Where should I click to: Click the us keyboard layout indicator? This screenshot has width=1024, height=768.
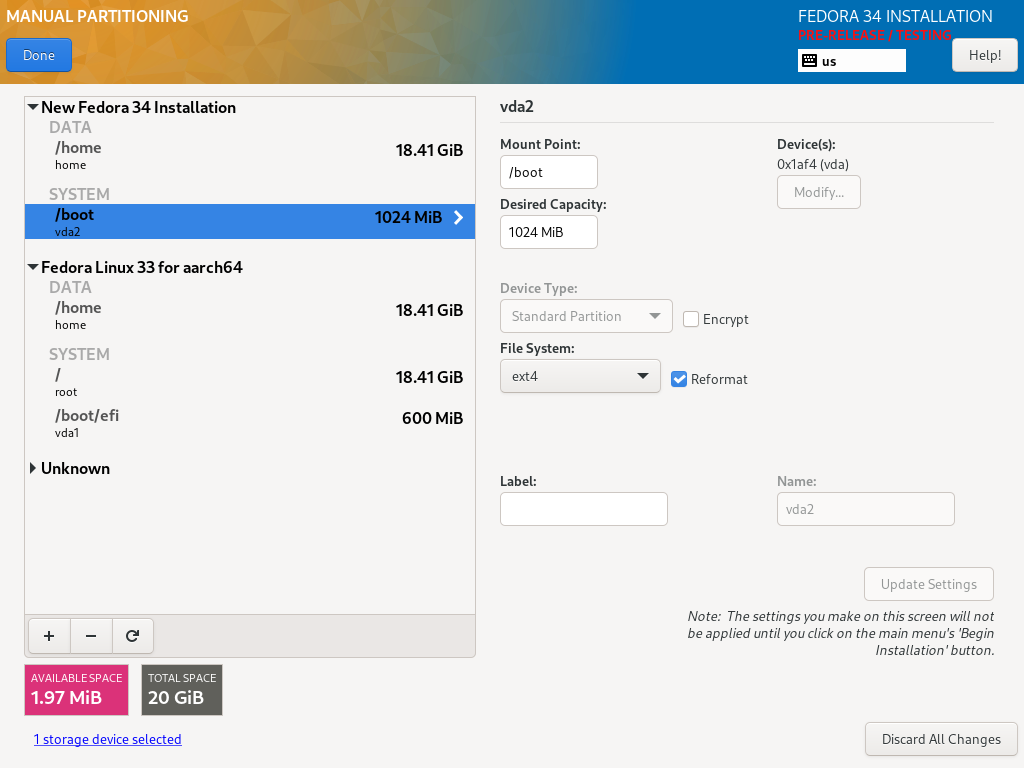pyautogui.click(x=852, y=61)
